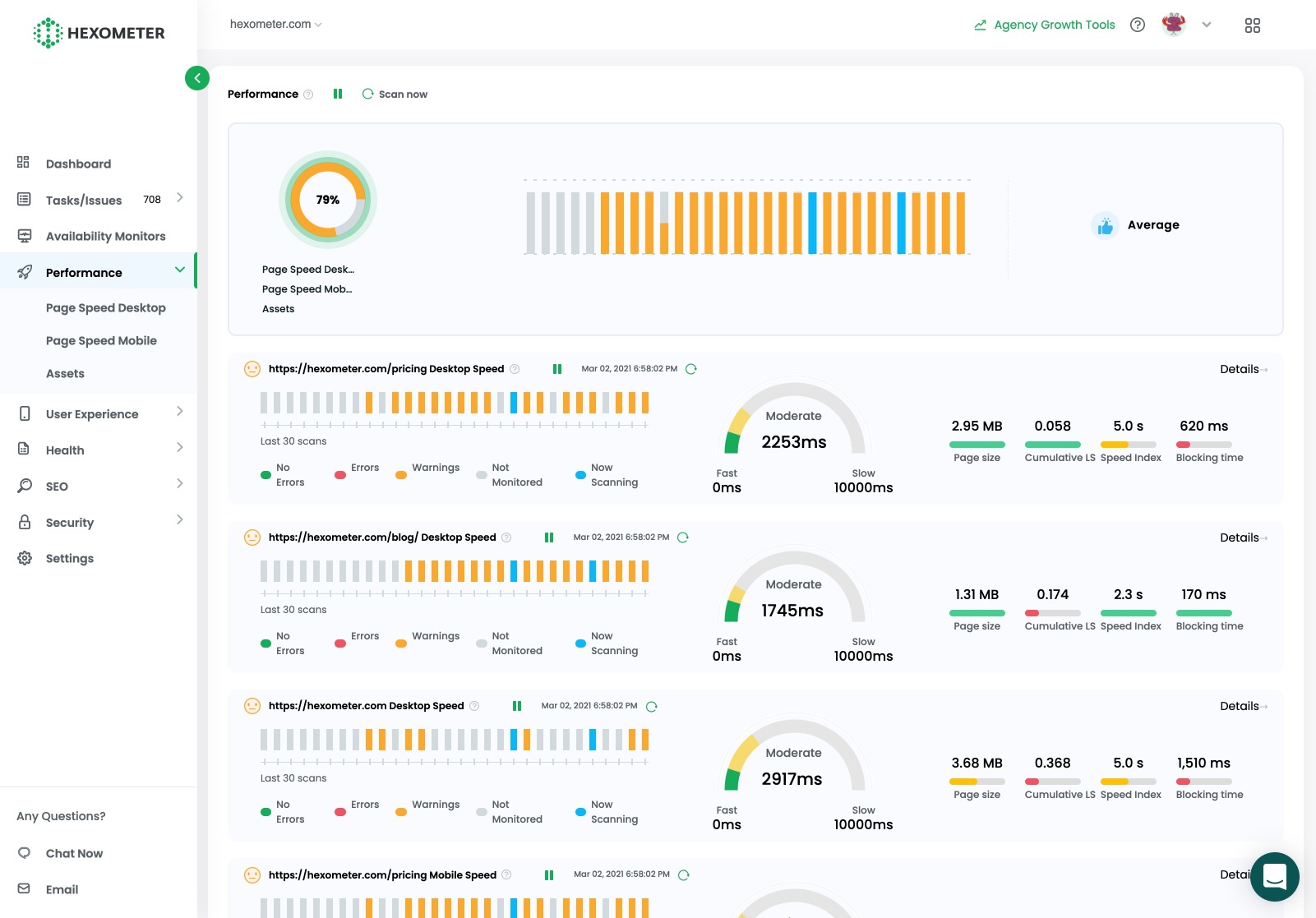This screenshot has height=918, width=1316.
Task: Click the 79% performance score circle
Action: (x=328, y=200)
